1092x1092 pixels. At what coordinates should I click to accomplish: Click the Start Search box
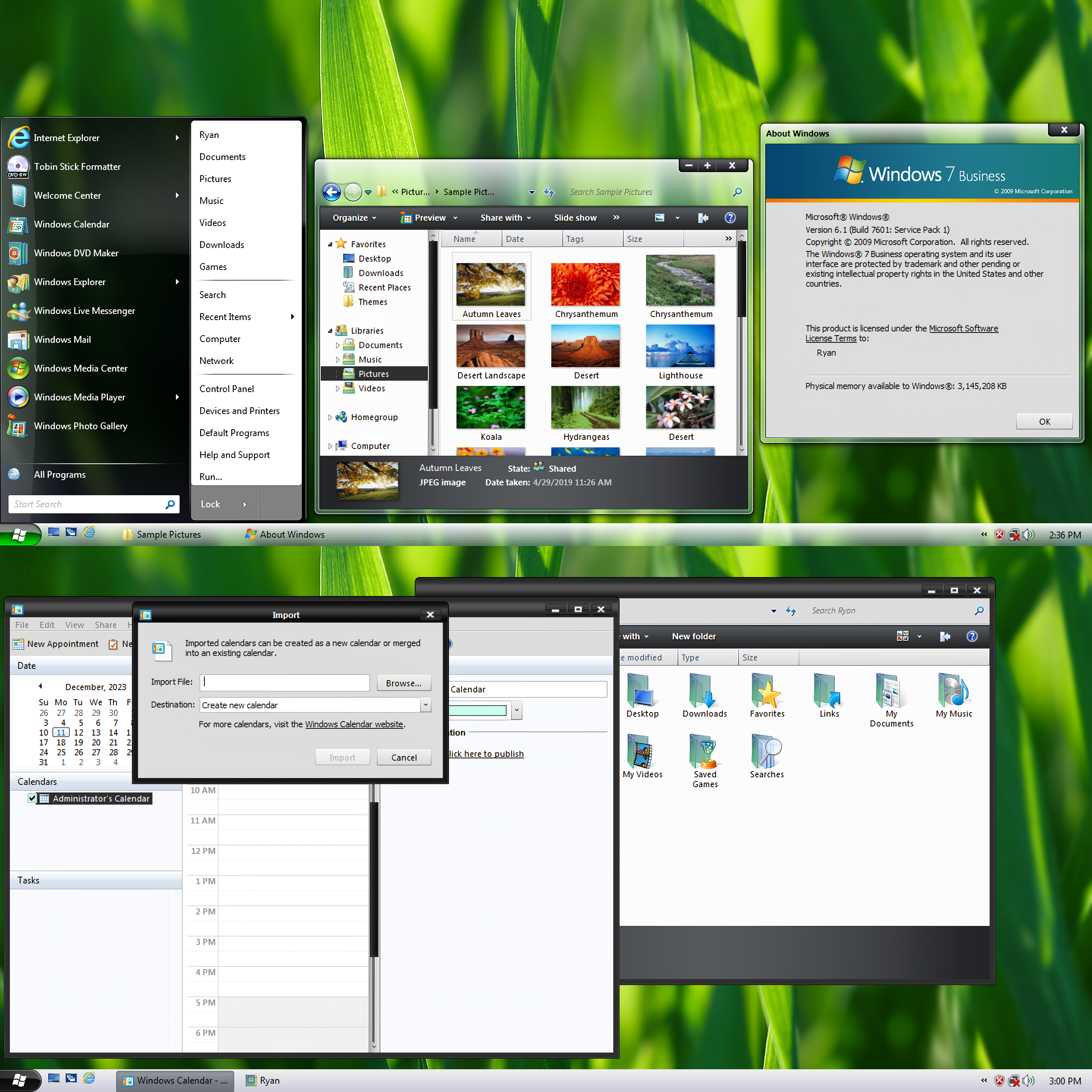click(x=94, y=504)
